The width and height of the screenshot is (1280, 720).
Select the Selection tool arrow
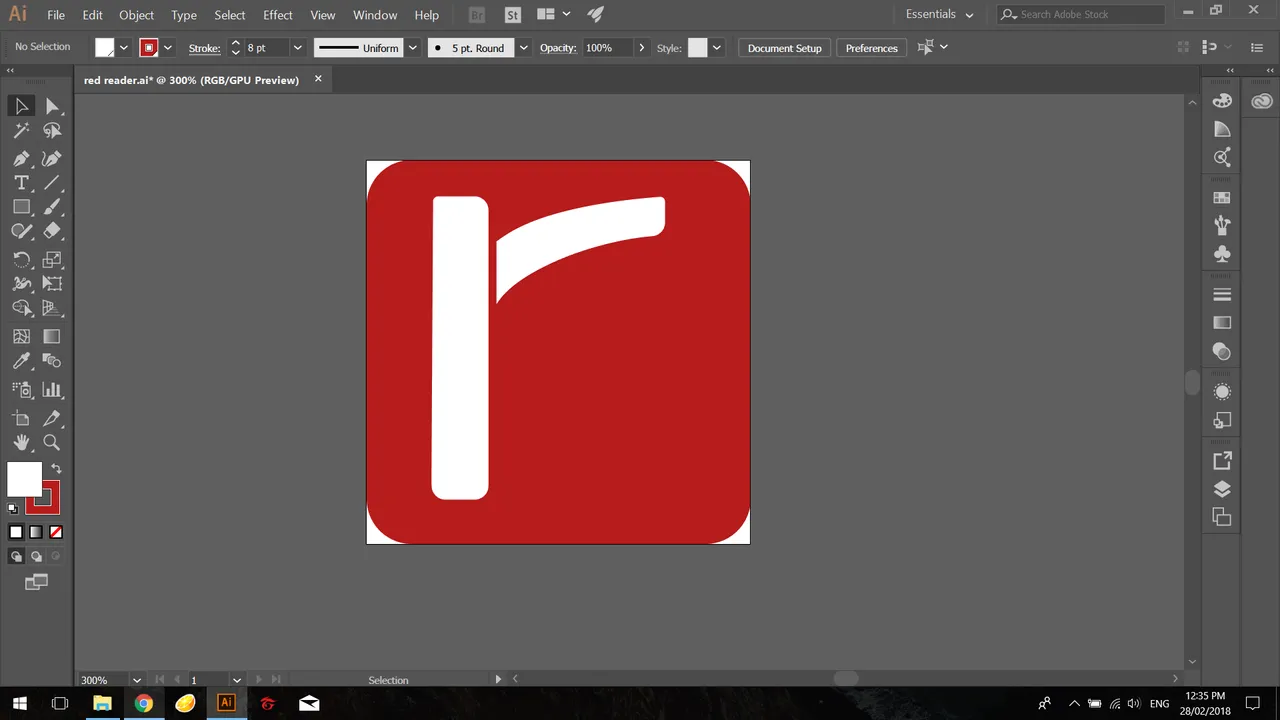point(21,106)
